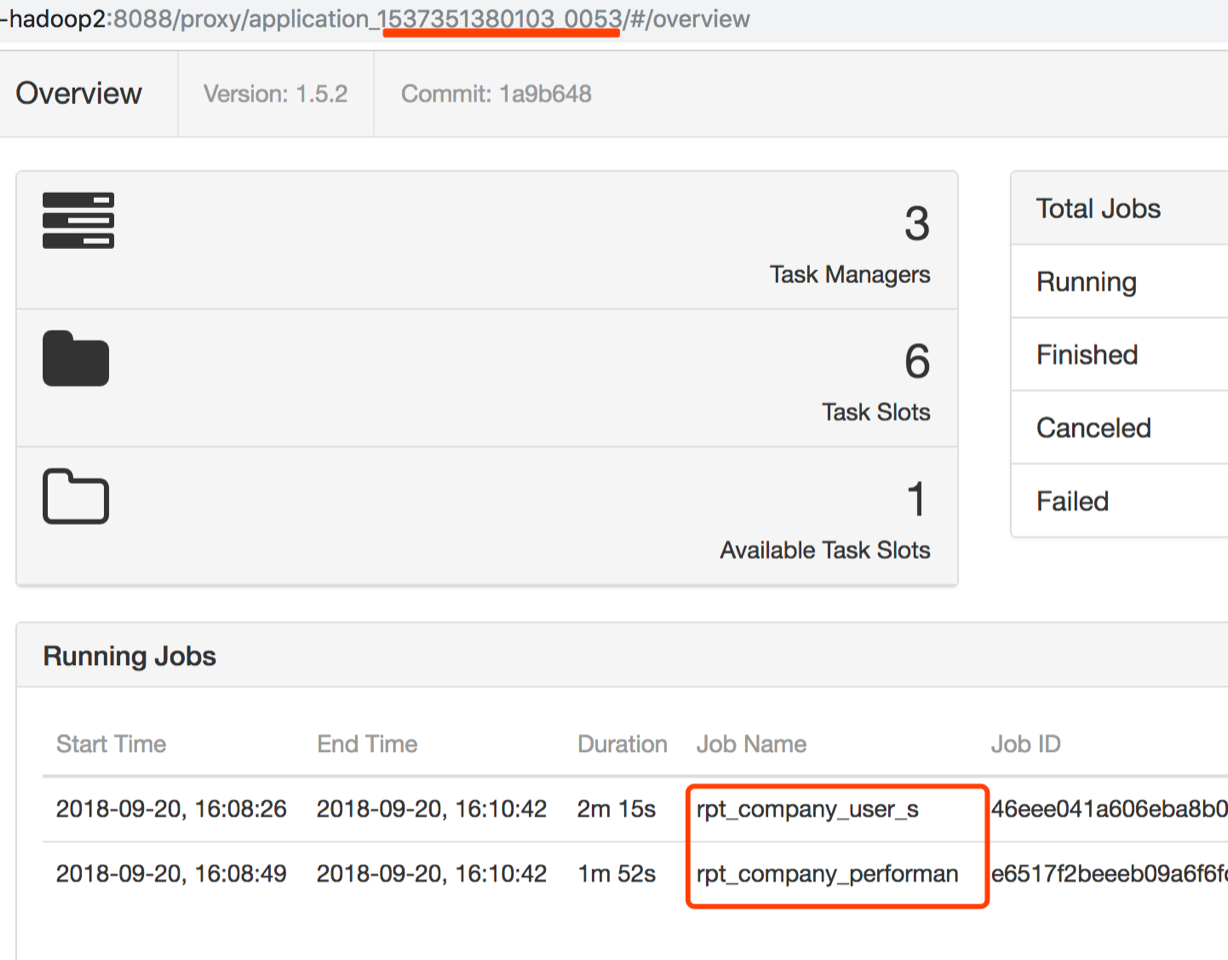Image resolution: width=1228 pixels, height=960 pixels.
Task: Open the Overview tab in header
Action: [79, 94]
